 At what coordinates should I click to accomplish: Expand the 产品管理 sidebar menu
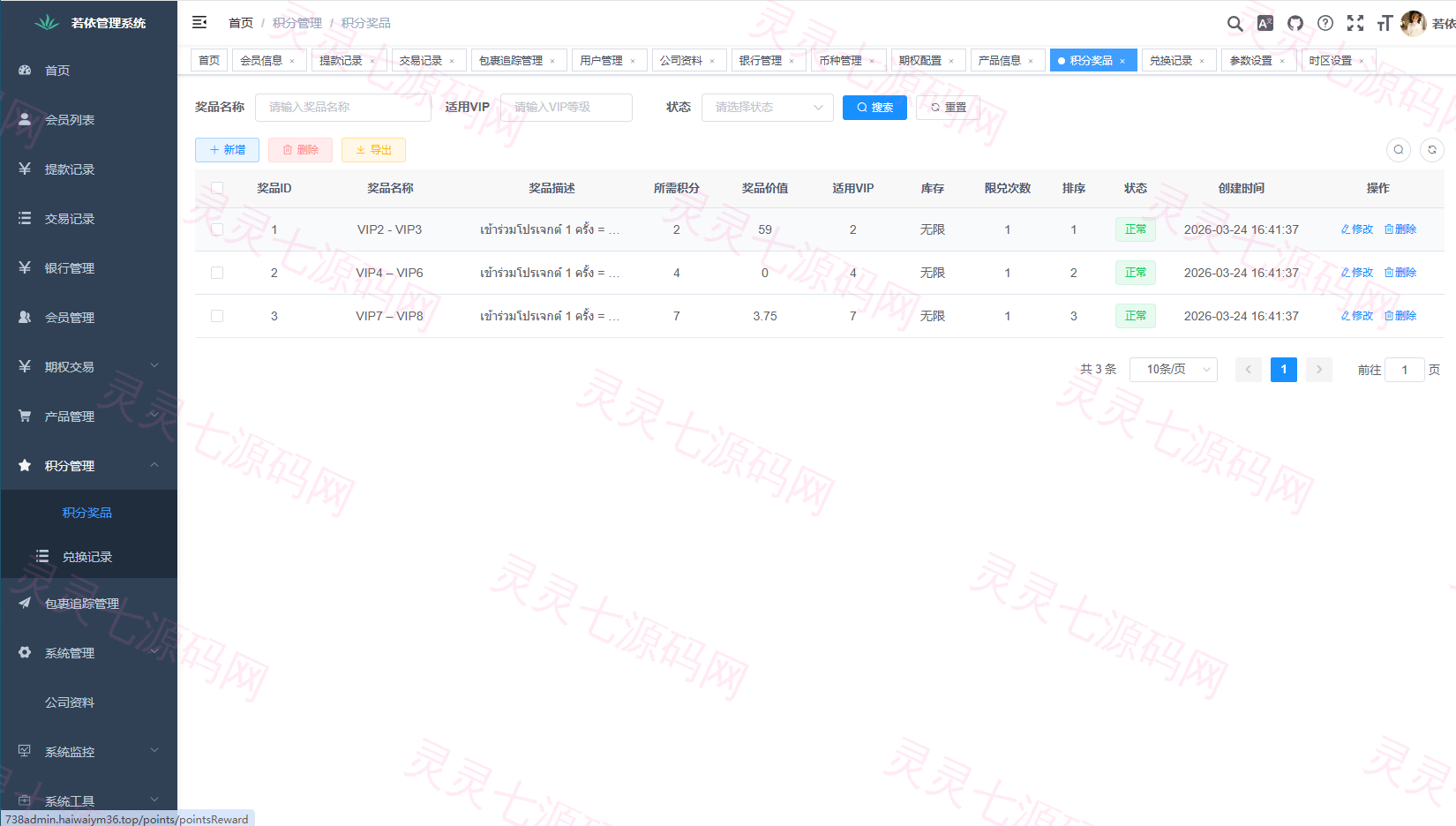coord(88,417)
